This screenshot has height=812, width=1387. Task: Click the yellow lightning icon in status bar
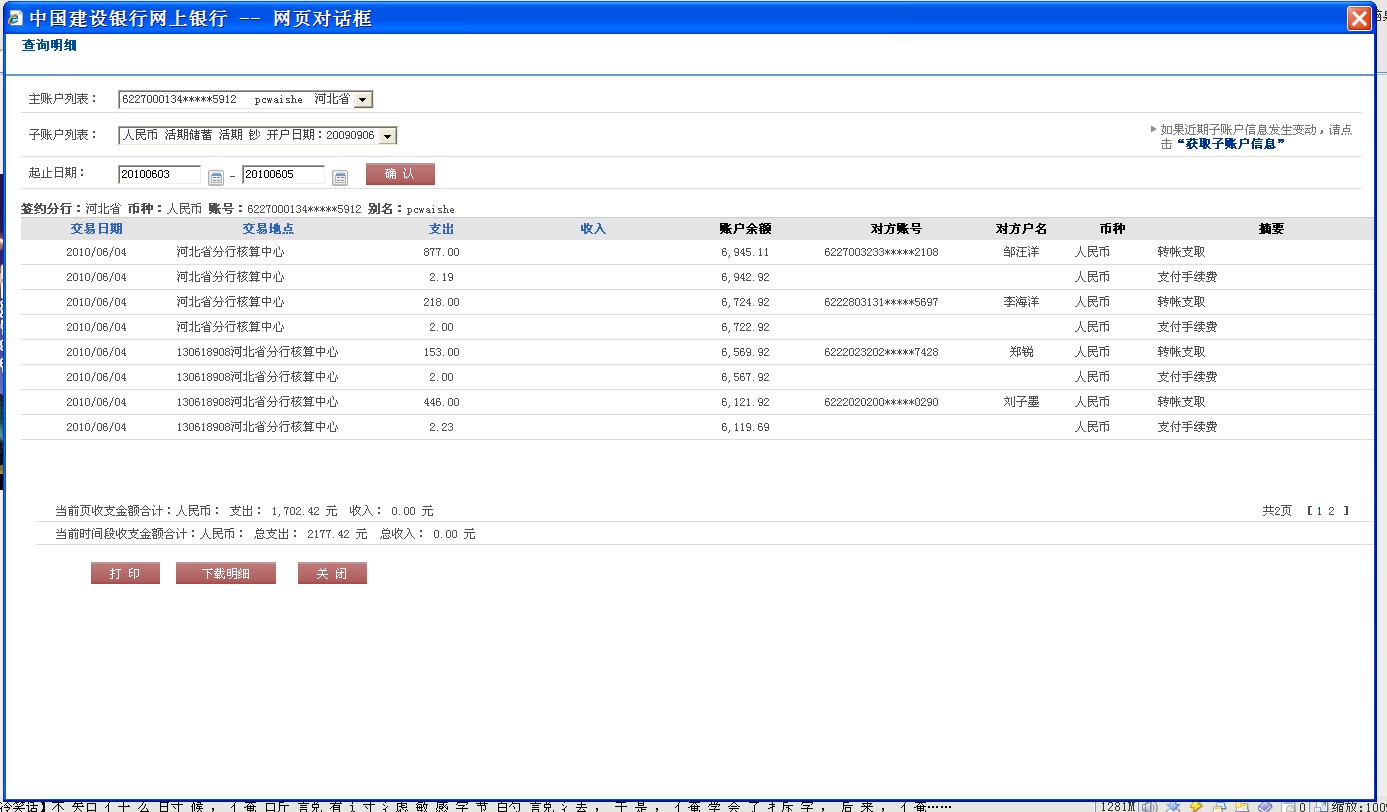[1194, 806]
